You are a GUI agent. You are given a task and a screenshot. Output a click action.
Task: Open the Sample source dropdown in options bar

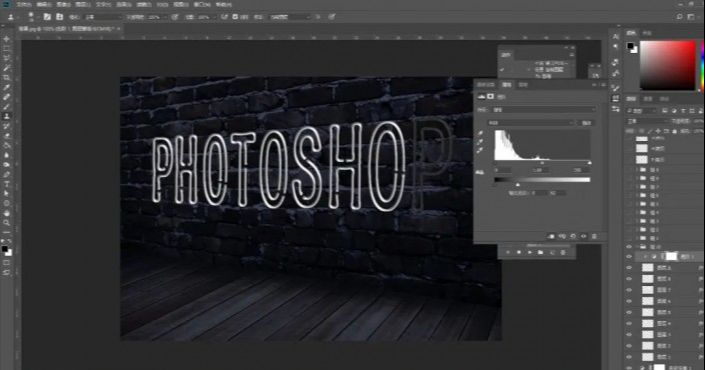(x=290, y=17)
